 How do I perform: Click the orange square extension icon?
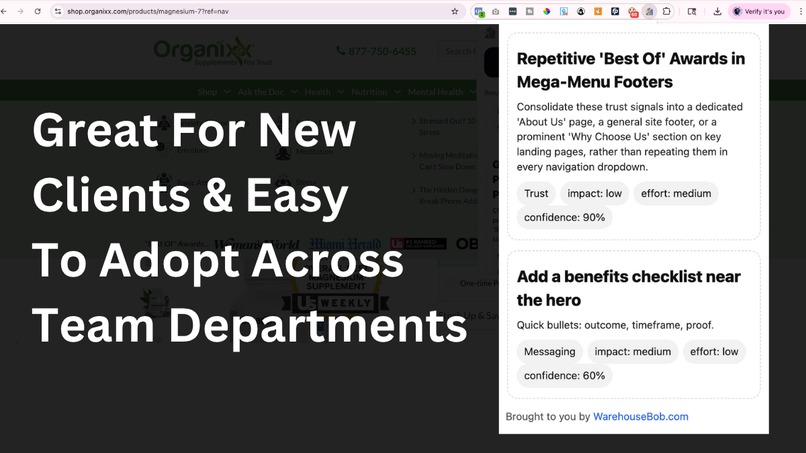point(598,11)
